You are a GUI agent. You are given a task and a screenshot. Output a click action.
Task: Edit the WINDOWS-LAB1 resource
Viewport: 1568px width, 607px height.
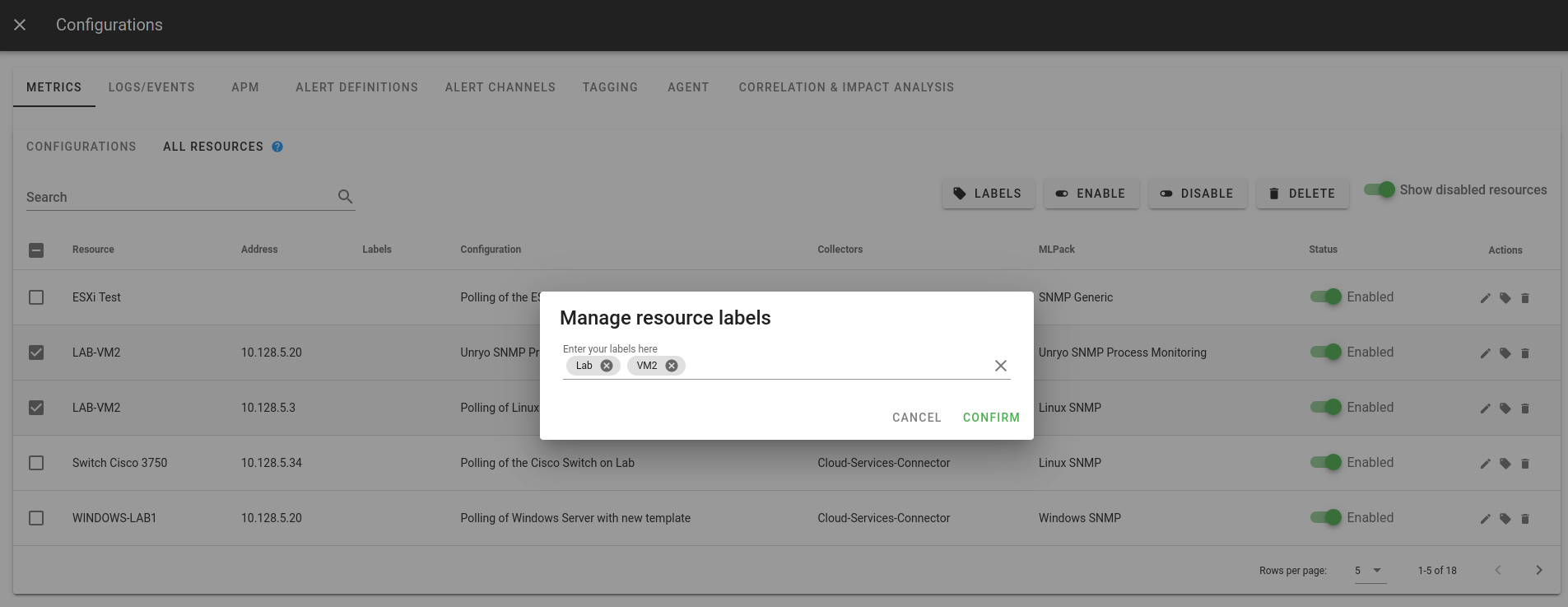pos(1486,519)
